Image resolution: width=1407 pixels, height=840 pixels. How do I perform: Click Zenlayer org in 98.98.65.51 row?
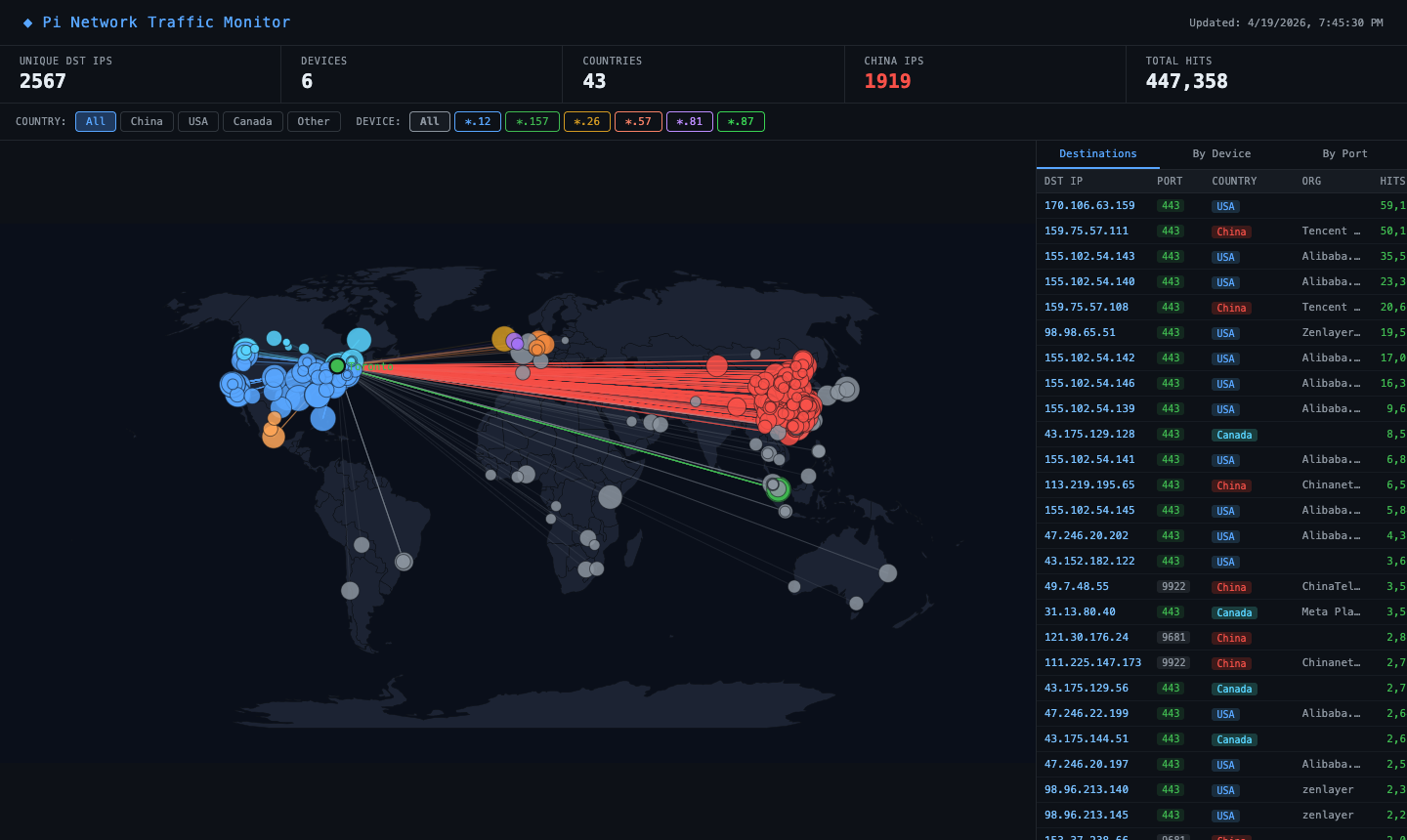1331,333
